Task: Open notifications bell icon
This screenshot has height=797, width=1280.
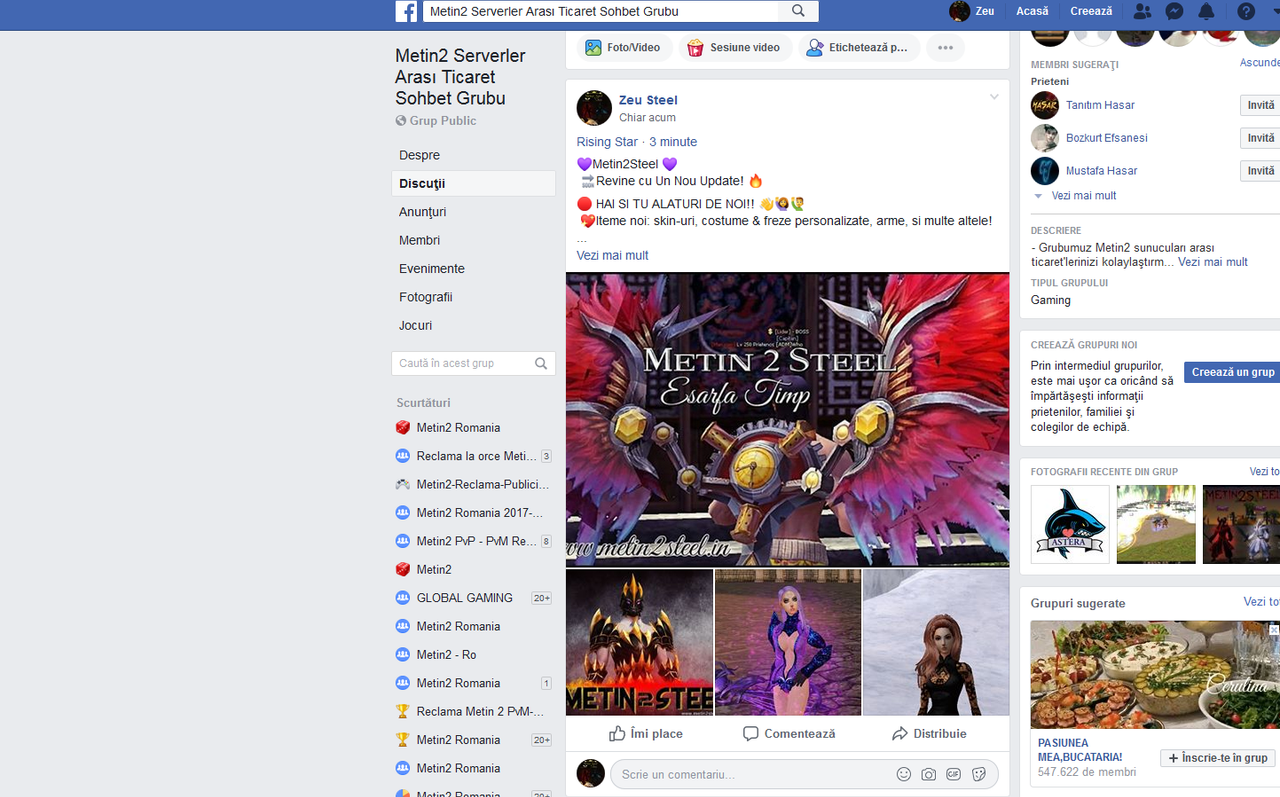Action: pyautogui.click(x=1207, y=12)
